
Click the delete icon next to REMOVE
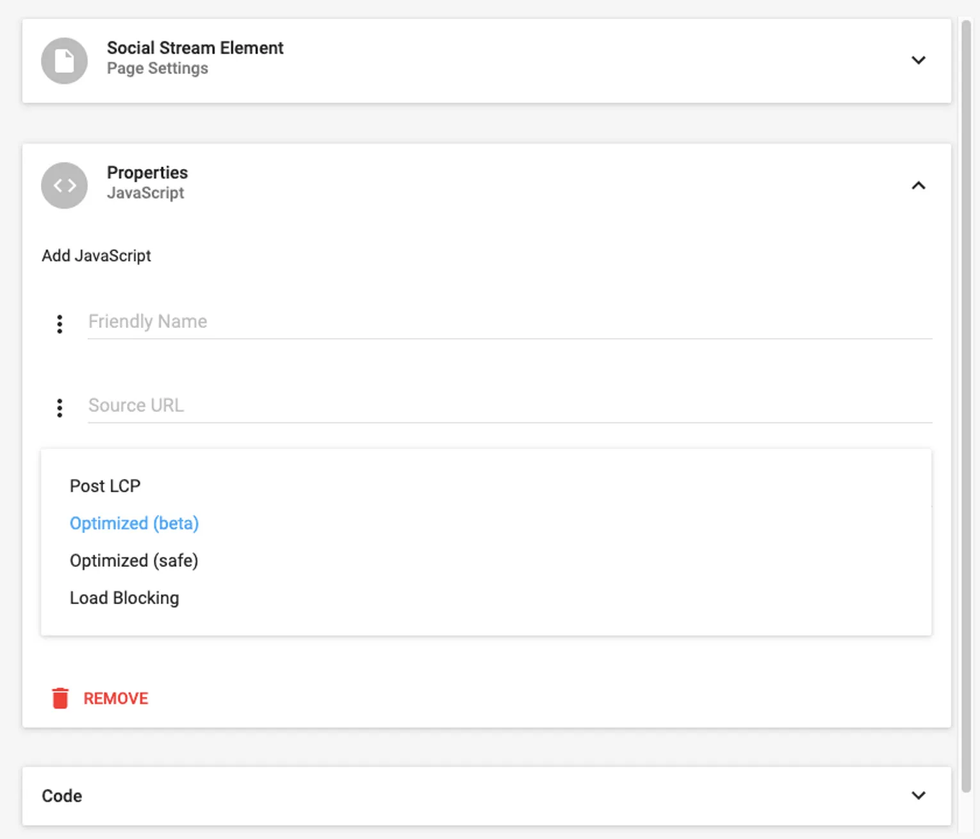(60, 698)
